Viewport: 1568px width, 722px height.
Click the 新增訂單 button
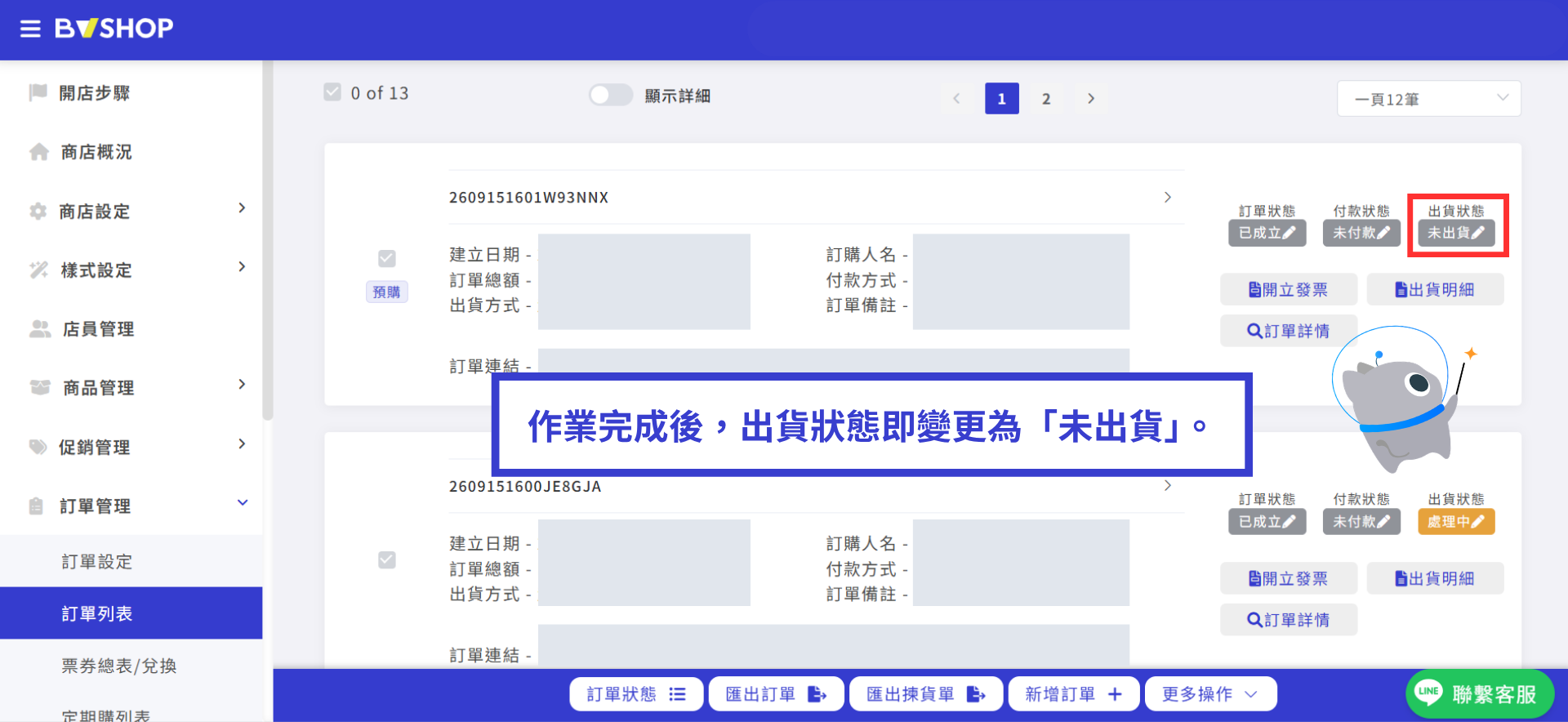[1074, 694]
